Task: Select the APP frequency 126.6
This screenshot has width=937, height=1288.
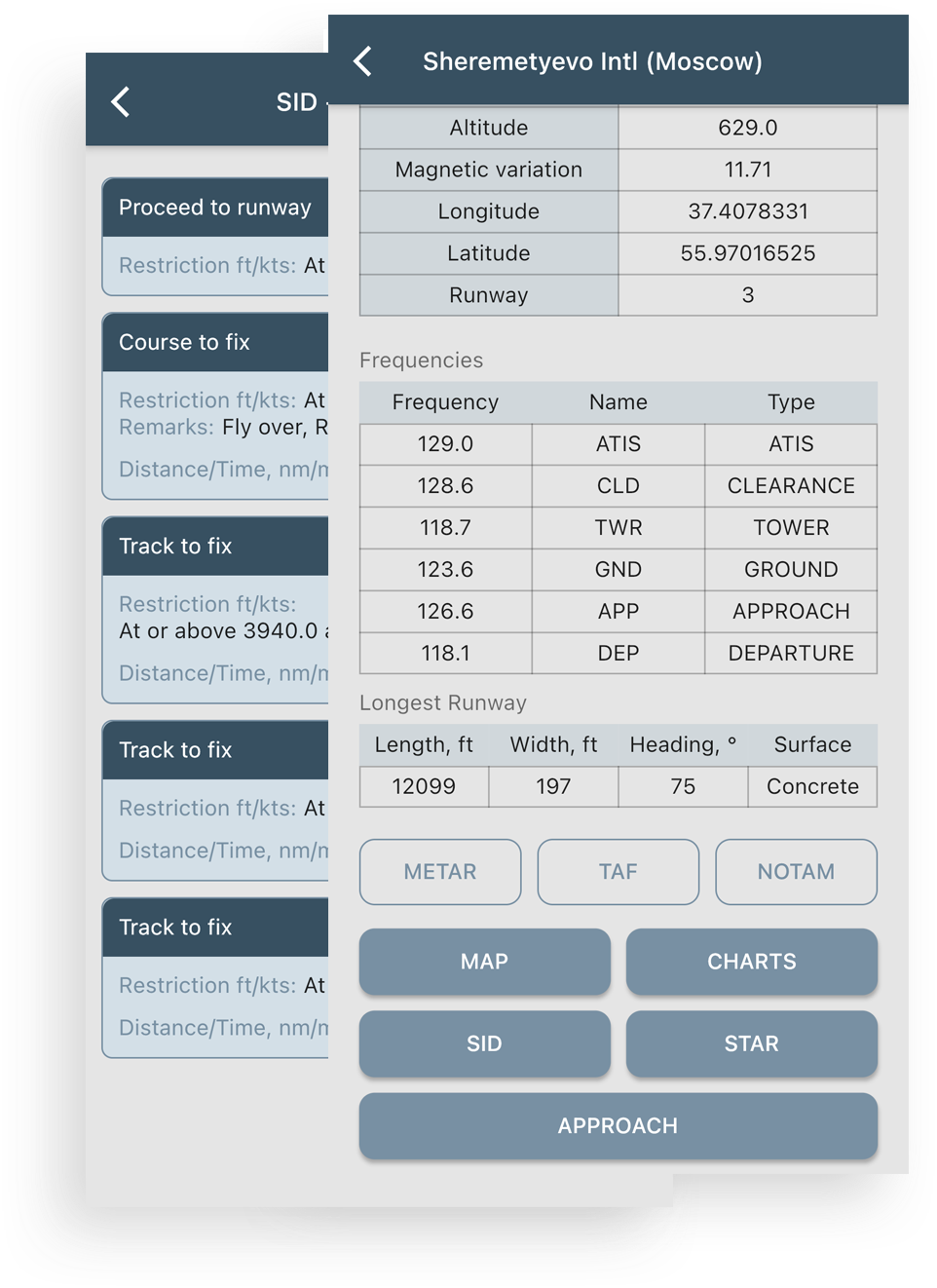Action: click(446, 612)
